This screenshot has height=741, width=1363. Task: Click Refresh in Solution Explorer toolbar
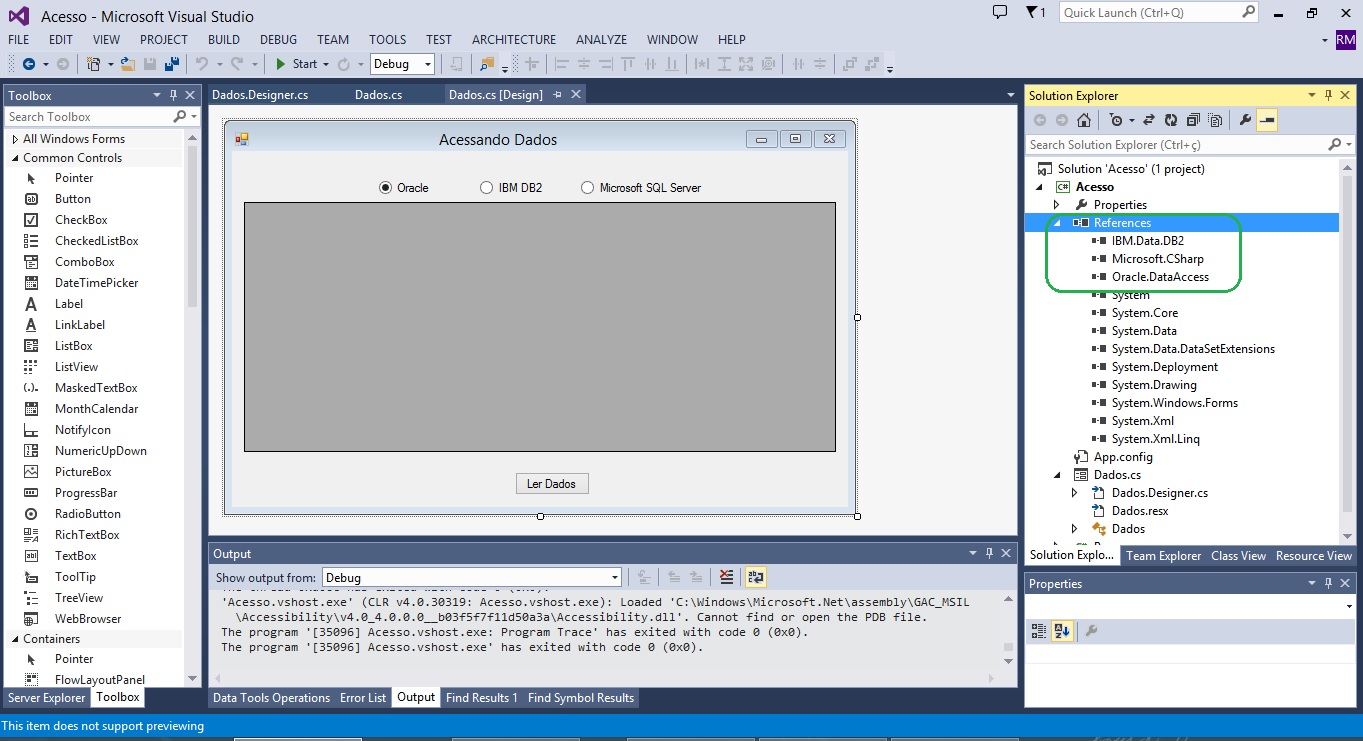1171,120
